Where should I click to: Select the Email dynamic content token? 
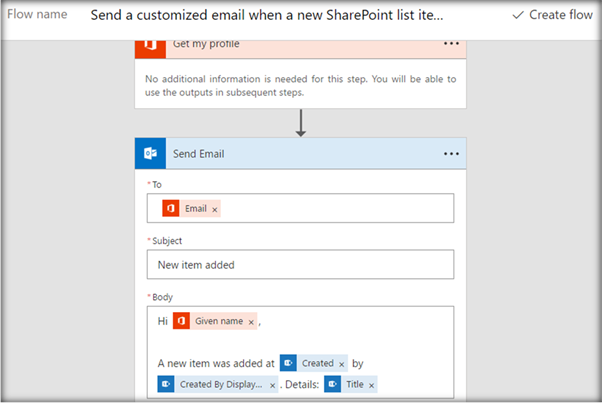(195, 209)
